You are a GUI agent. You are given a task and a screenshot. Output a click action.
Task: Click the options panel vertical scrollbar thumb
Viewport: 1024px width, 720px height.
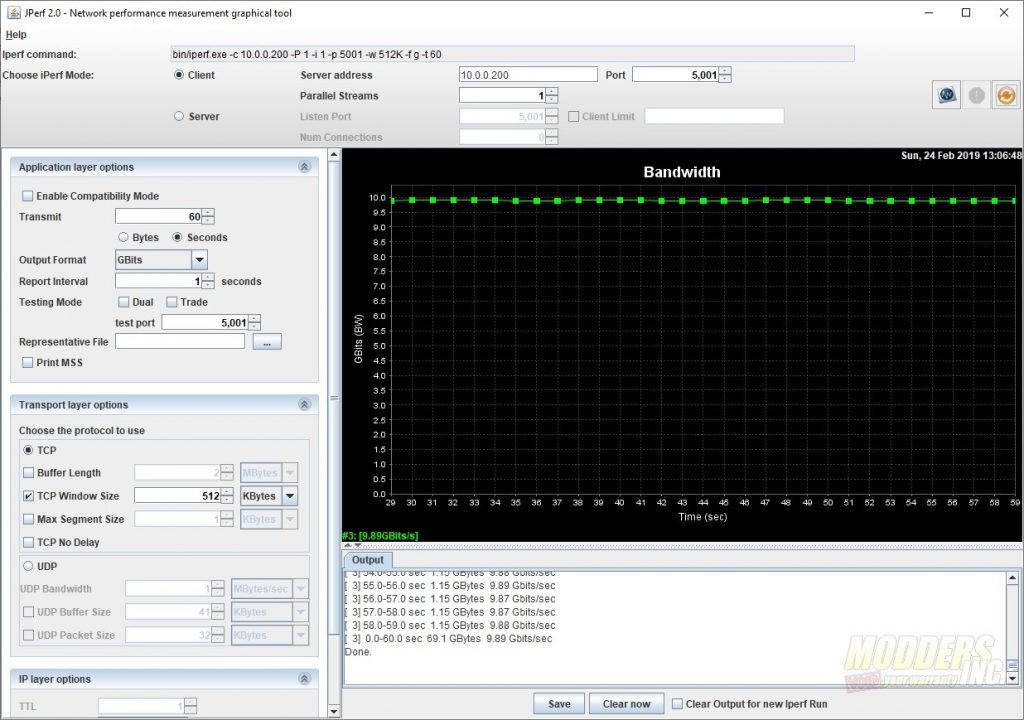(x=334, y=397)
